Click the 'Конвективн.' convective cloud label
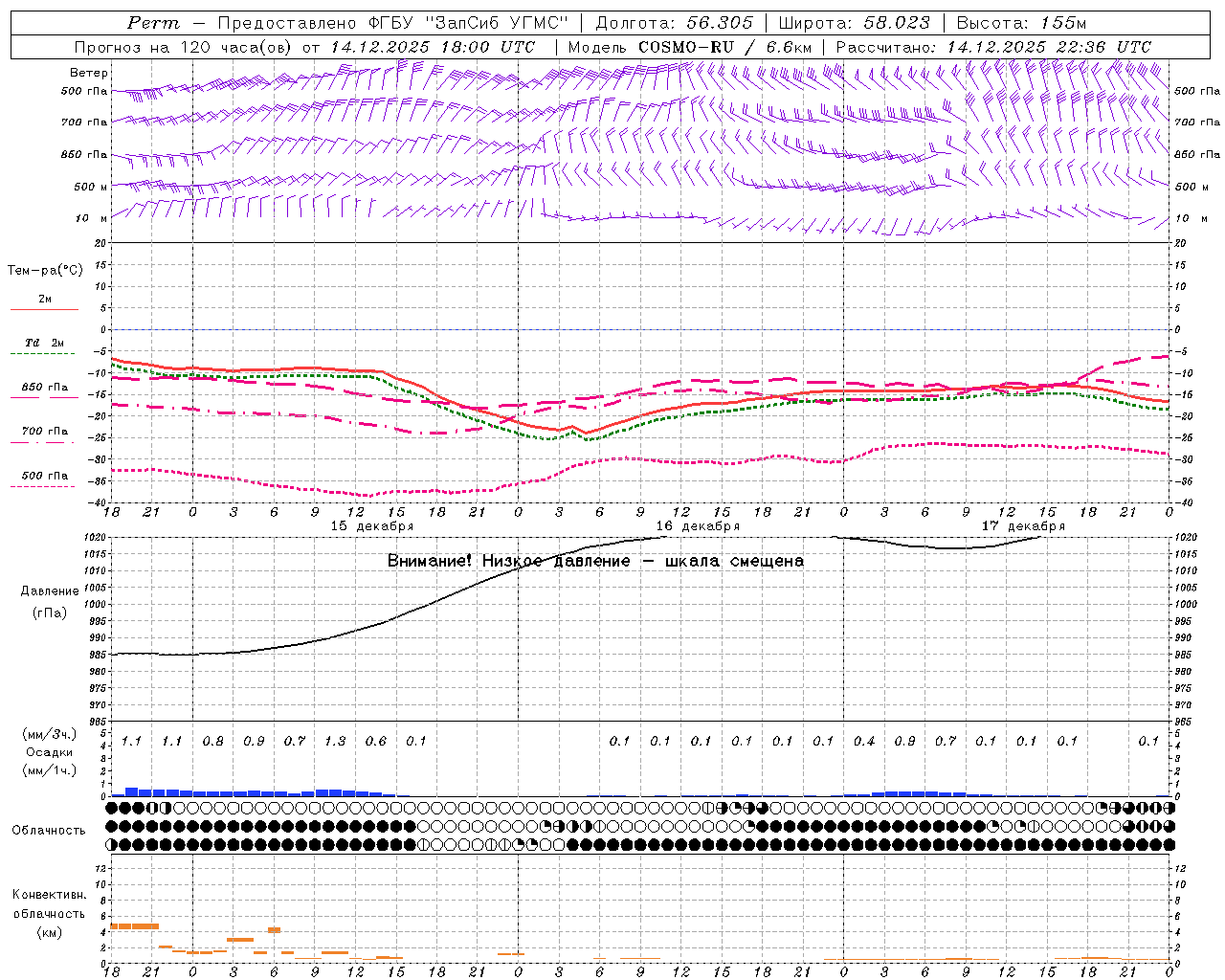The image size is (1225, 980). pos(49,895)
